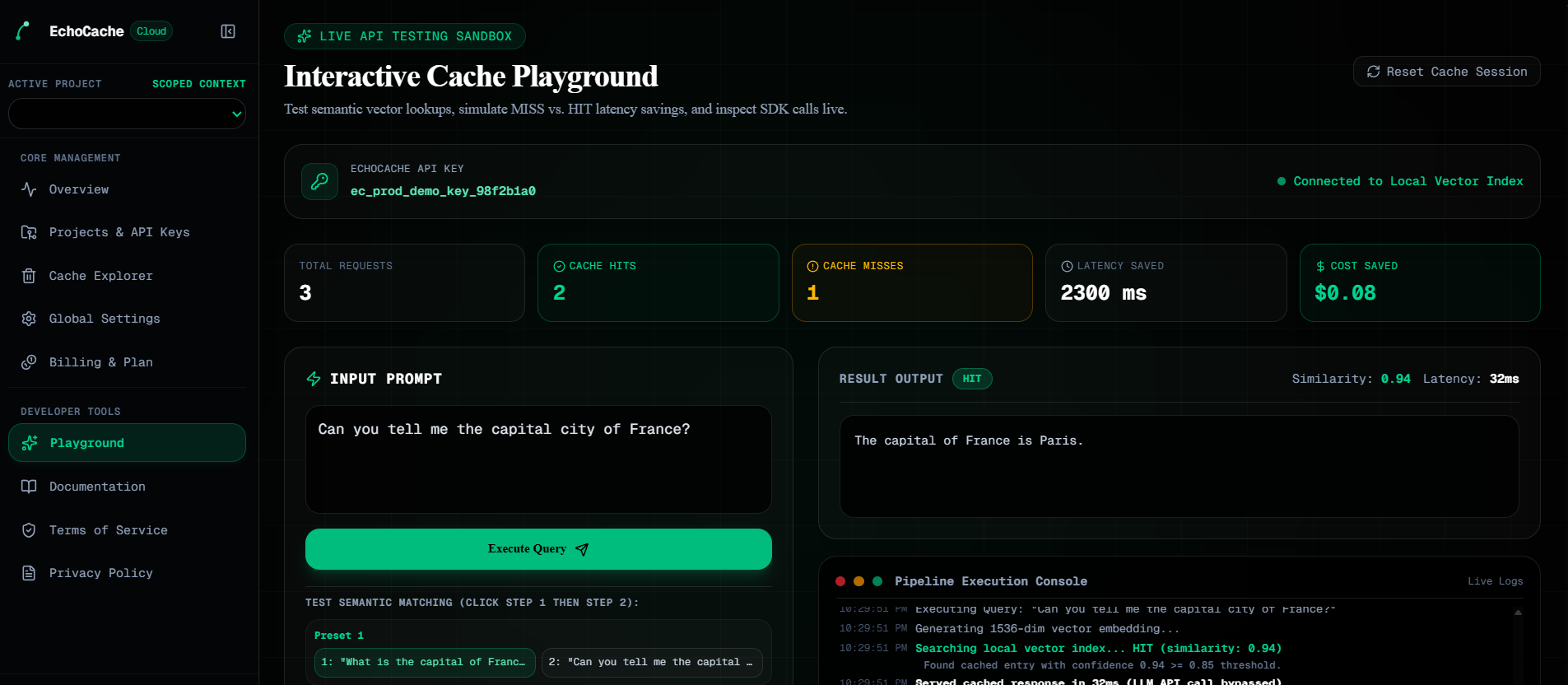Image resolution: width=1568 pixels, height=685 pixels.
Task: Click the Input Prompt lightning icon
Action: tap(314, 379)
